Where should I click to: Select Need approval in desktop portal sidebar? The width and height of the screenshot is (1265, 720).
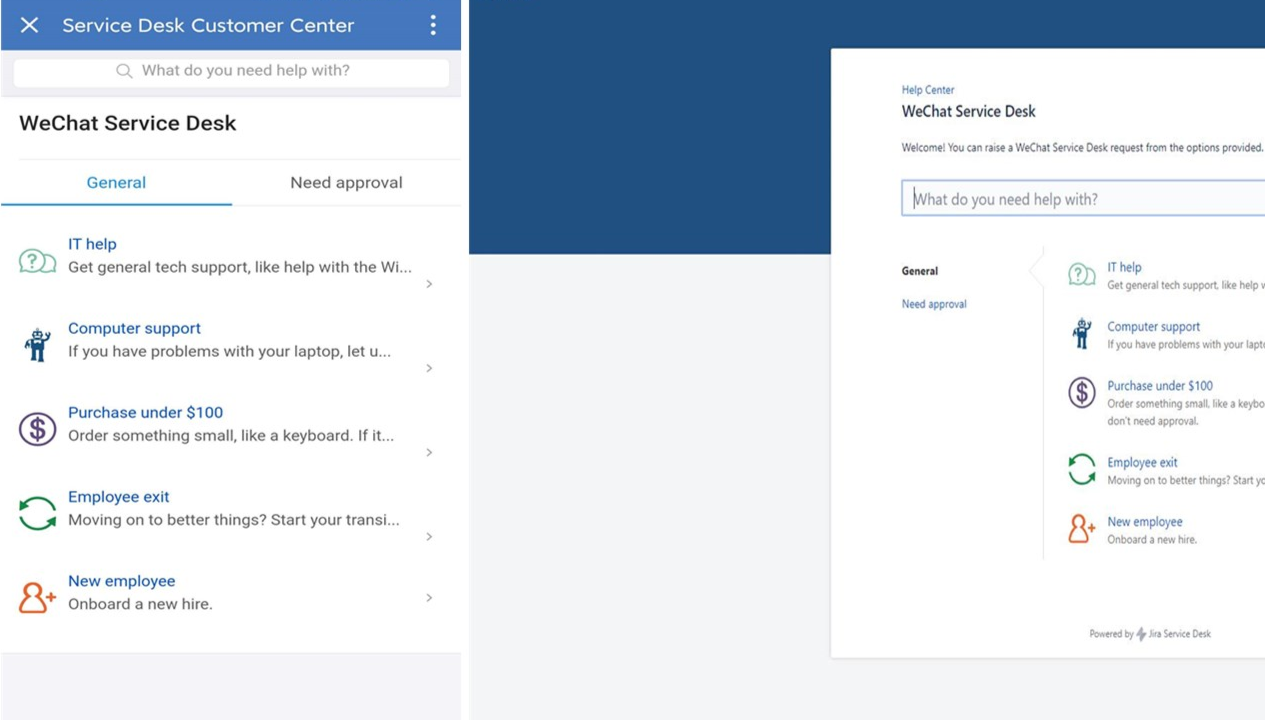click(934, 304)
